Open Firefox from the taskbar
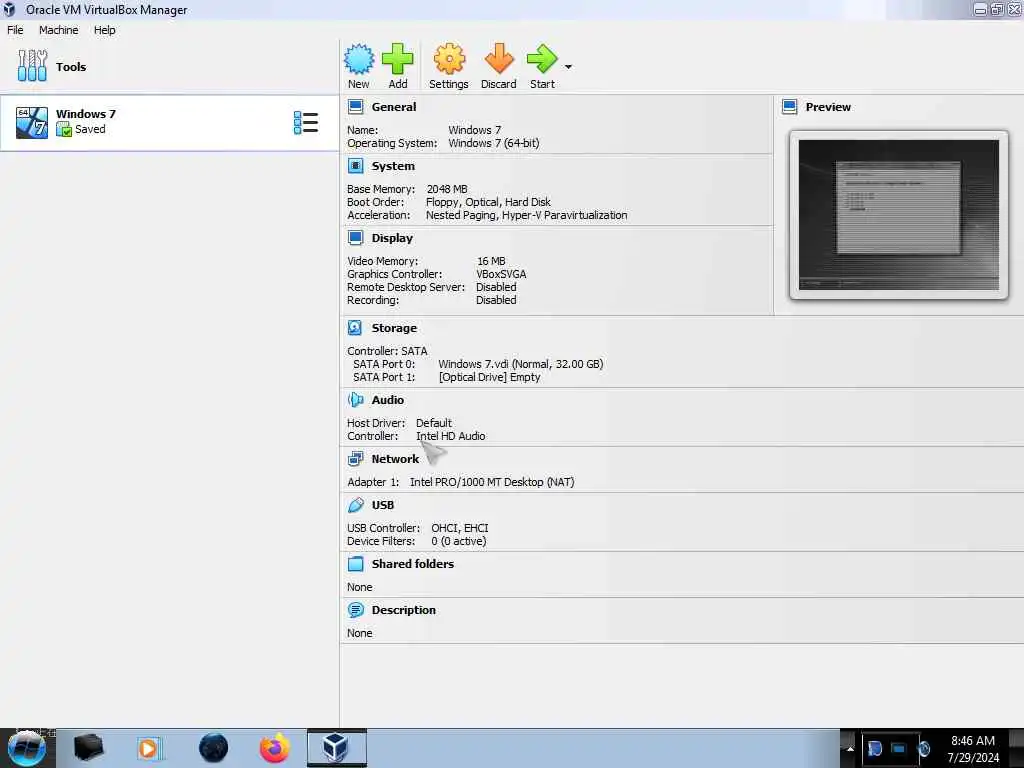1024x768 pixels. (274, 748)
